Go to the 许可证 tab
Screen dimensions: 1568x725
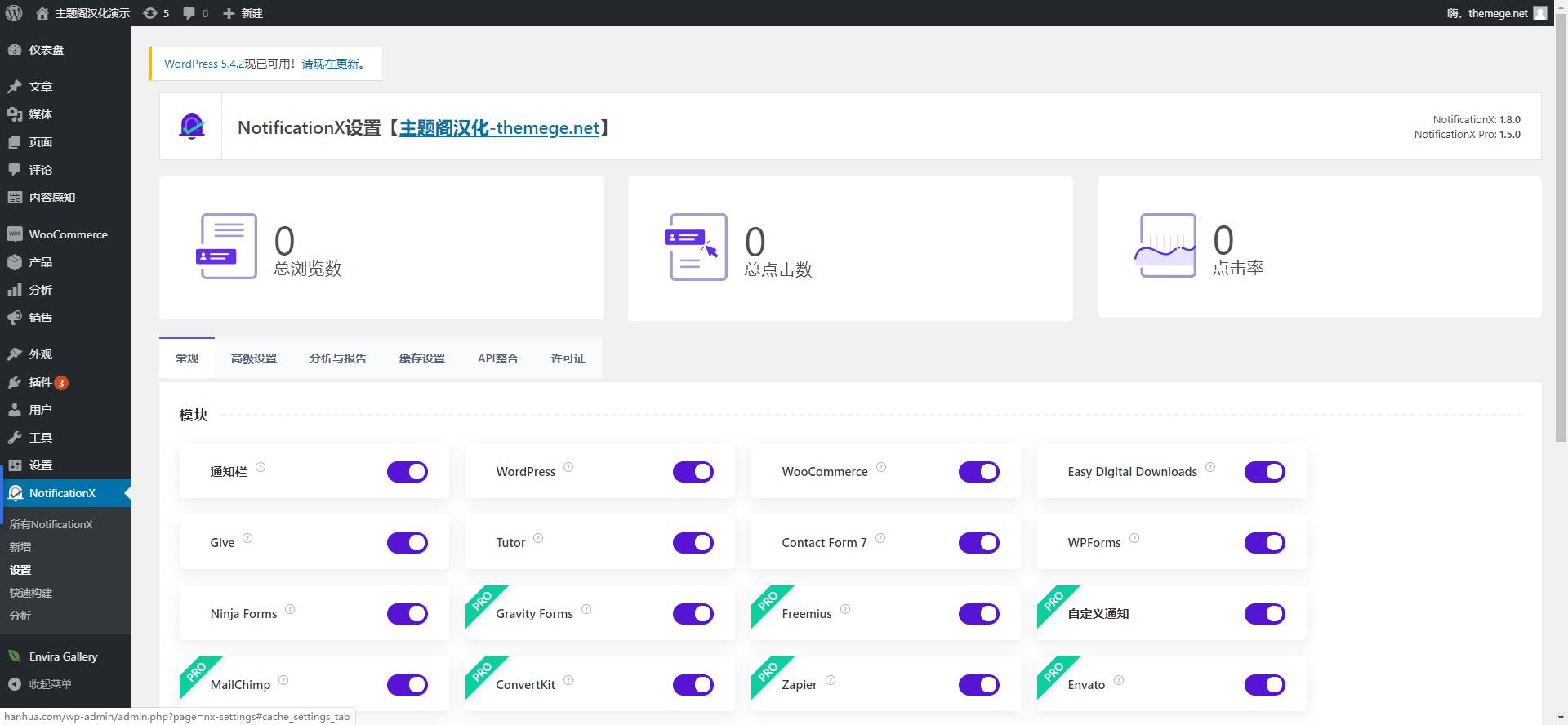(568, 358)
